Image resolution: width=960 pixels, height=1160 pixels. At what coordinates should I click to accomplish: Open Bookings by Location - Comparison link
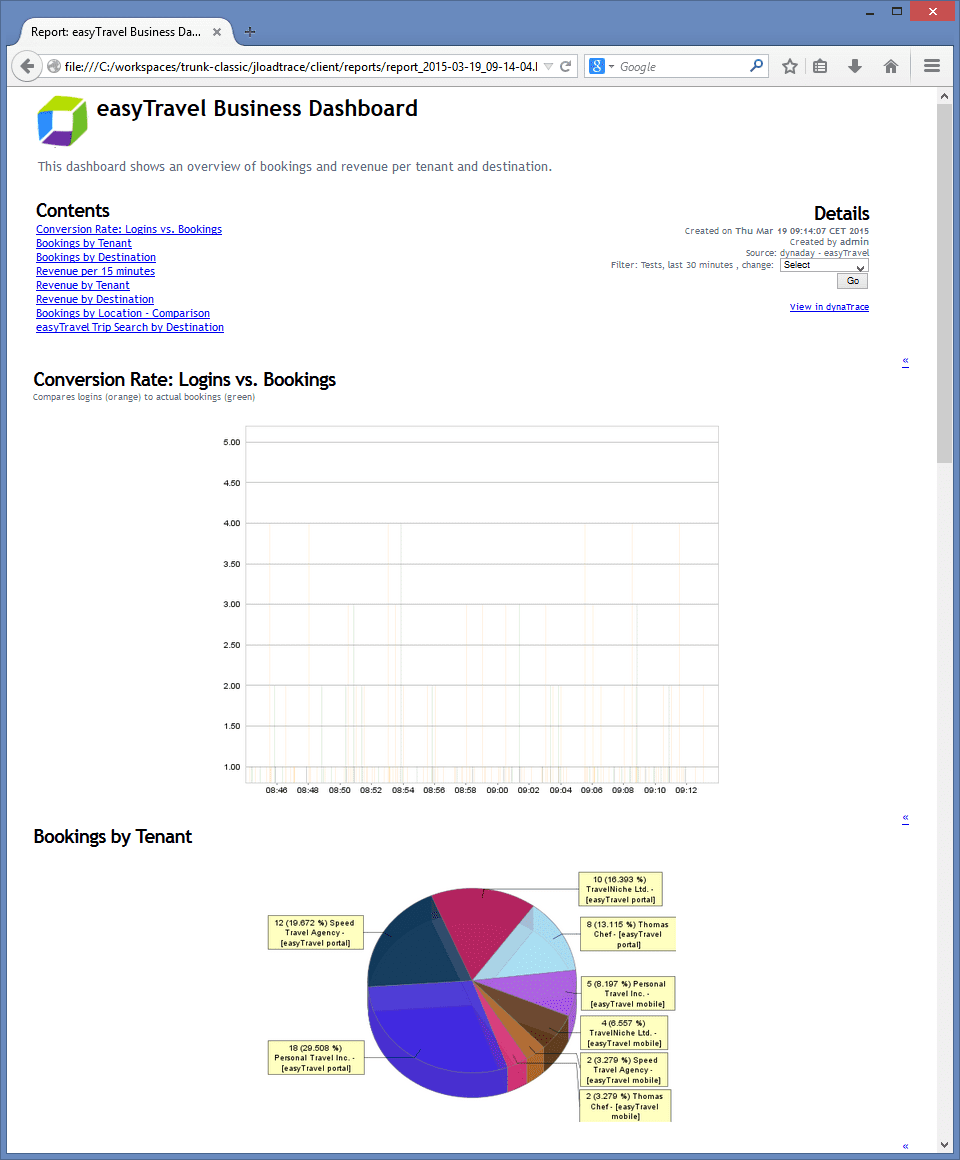point(123,314)
